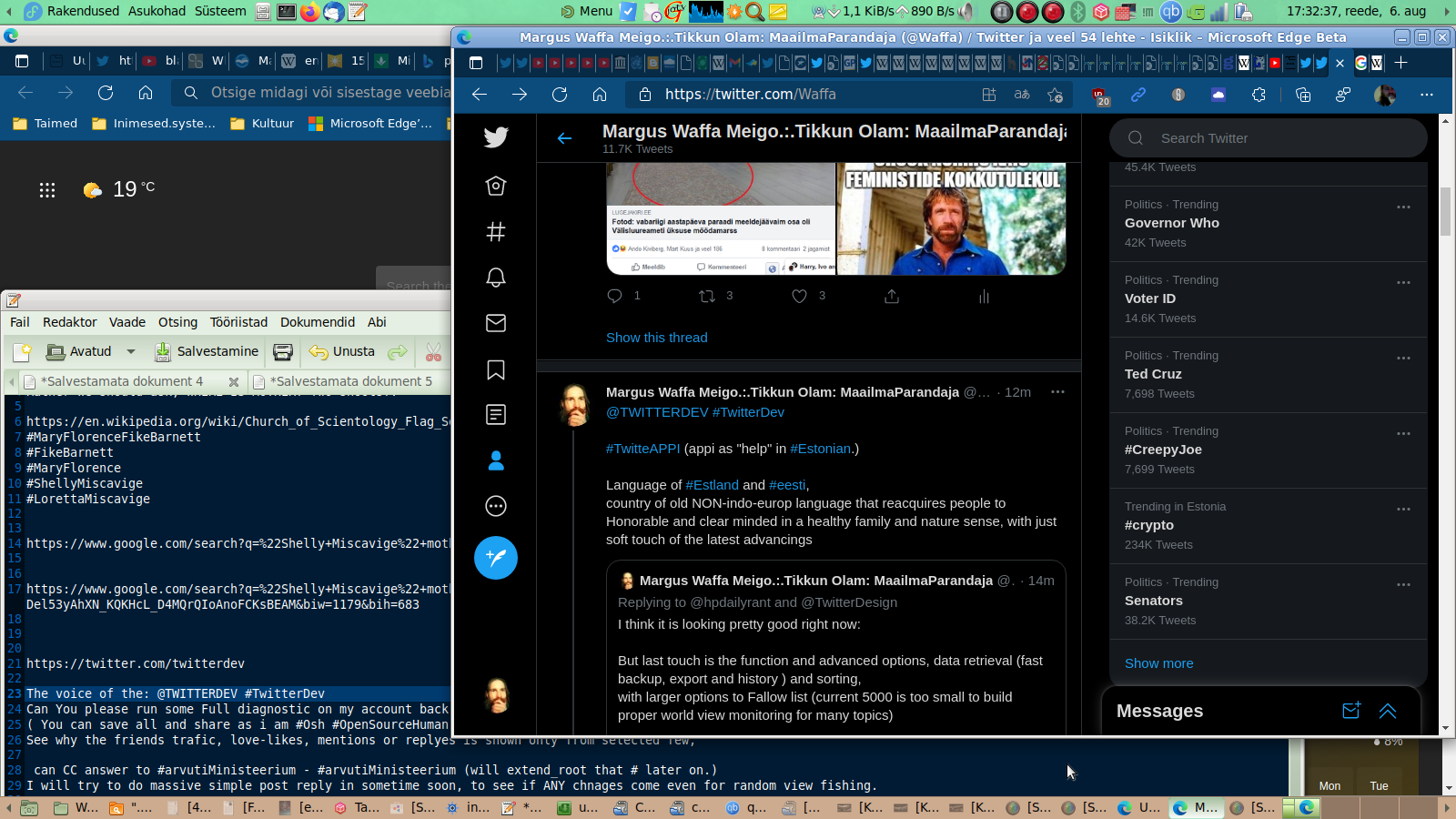Viewport: 1456px width, 819px height.
Task: Open Twitter Lists icon in sidebar
Action: 496,415
